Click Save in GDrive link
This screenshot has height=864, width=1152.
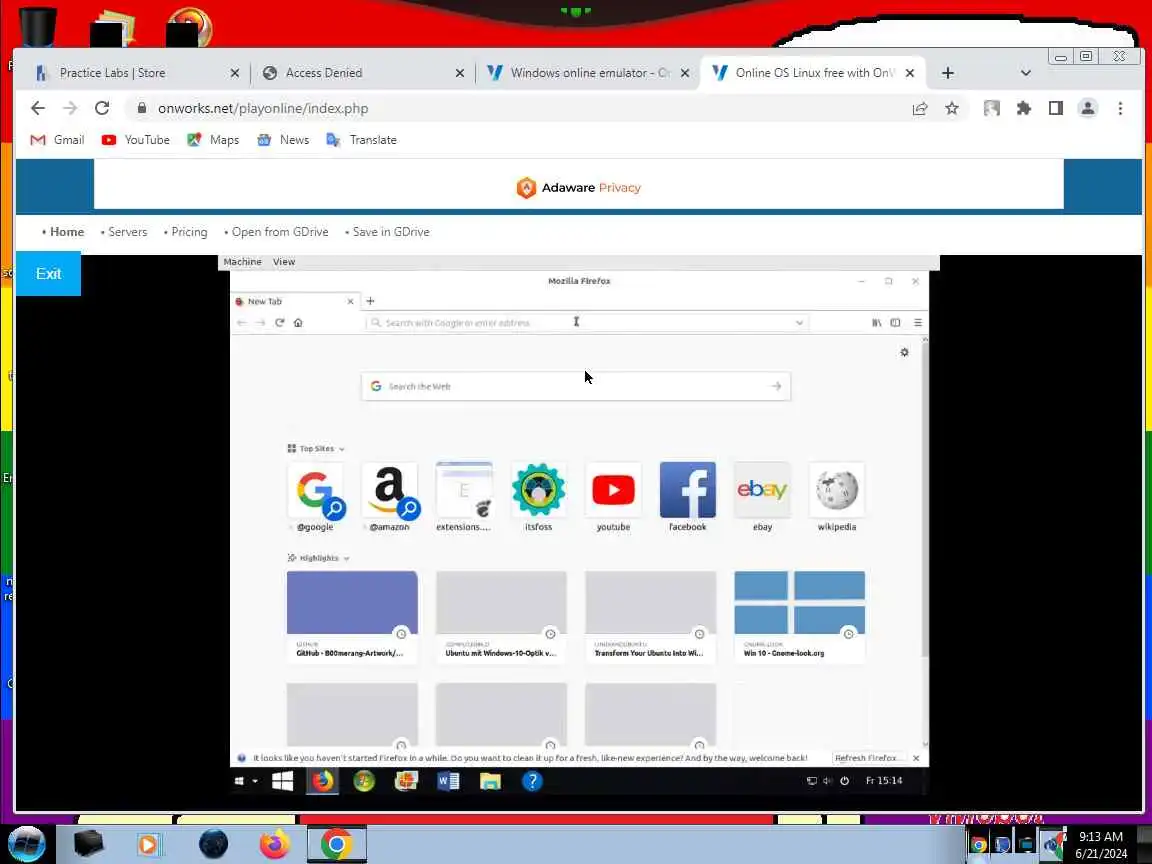click(391, 231)
